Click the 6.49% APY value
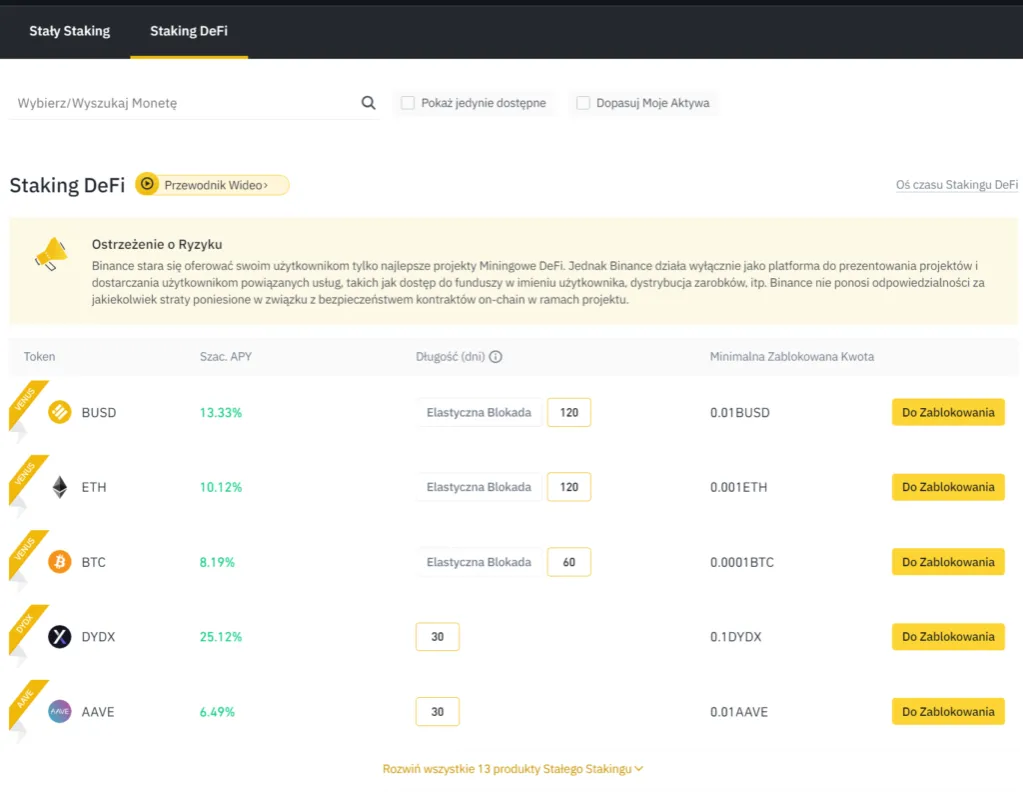 click(217, 711)
